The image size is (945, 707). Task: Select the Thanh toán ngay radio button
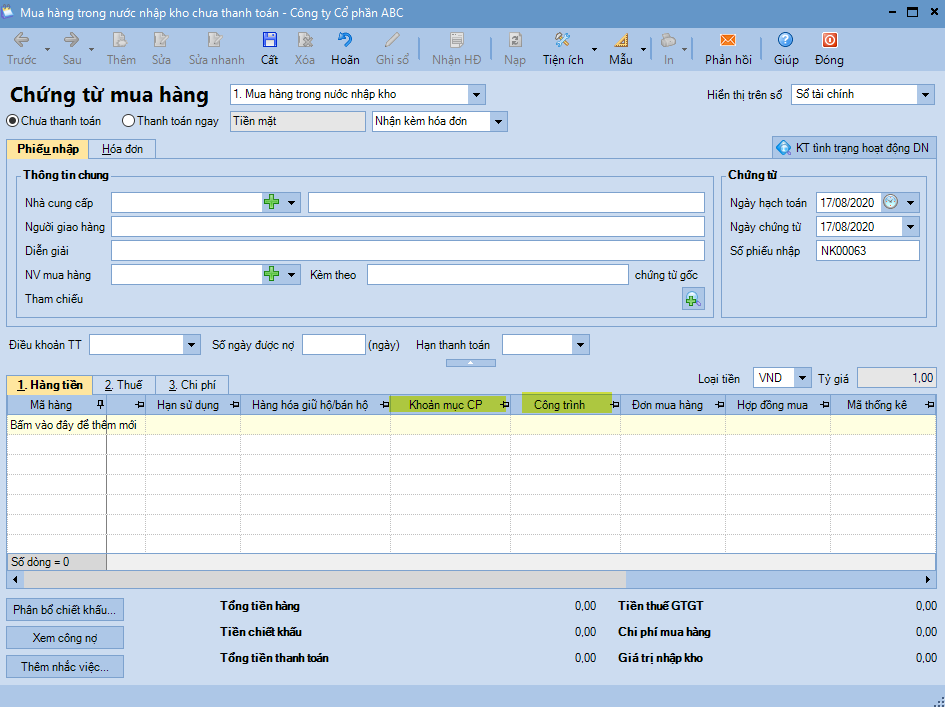[x=128, y=121]
